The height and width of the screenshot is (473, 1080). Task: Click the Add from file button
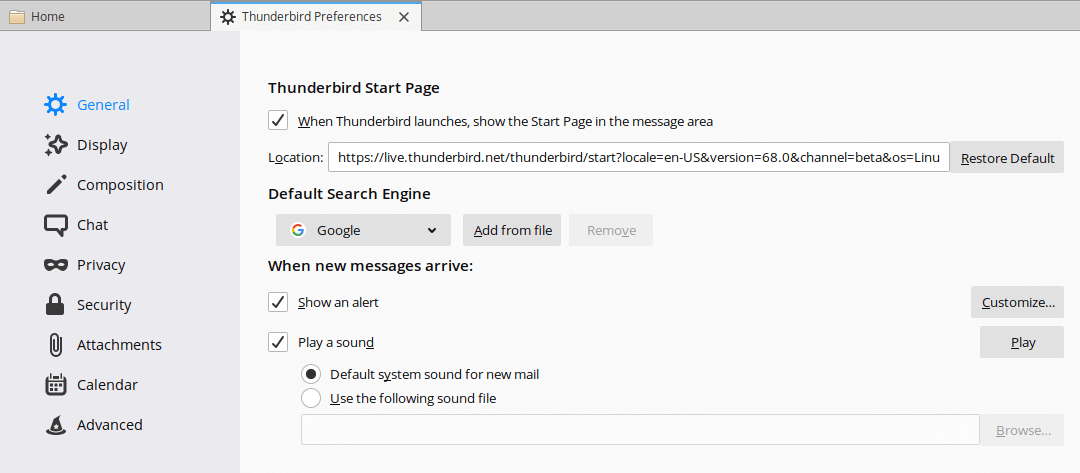pos(512,230)
